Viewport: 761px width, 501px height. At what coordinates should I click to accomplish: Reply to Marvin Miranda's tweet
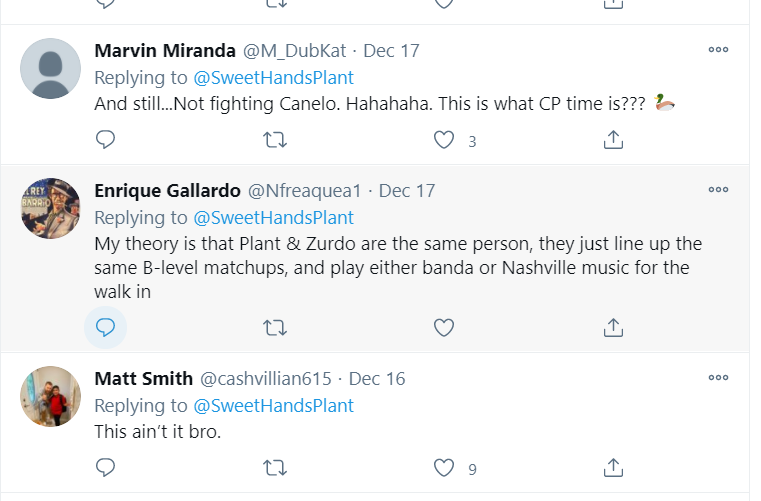tap(106, 140)
